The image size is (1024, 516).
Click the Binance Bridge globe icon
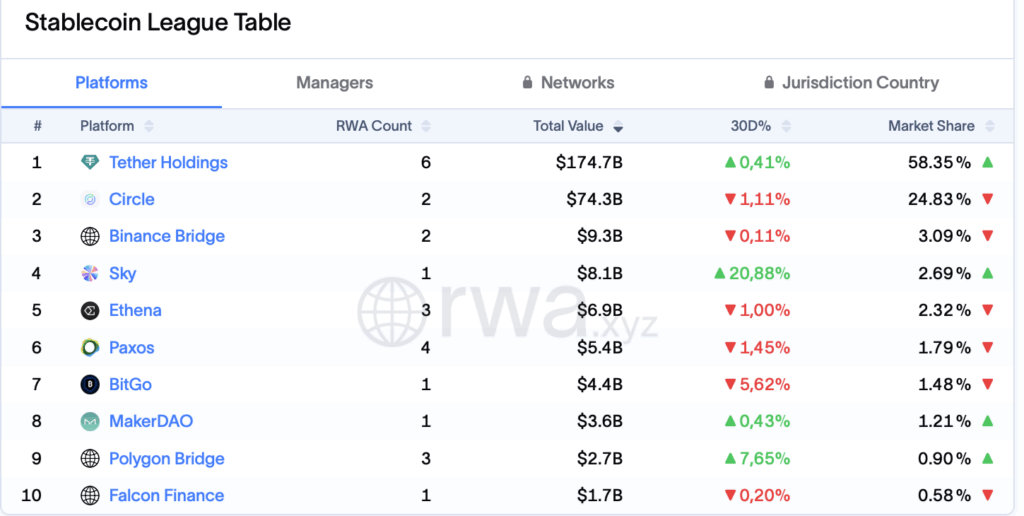pyautogui.click(x=90, y=236)
